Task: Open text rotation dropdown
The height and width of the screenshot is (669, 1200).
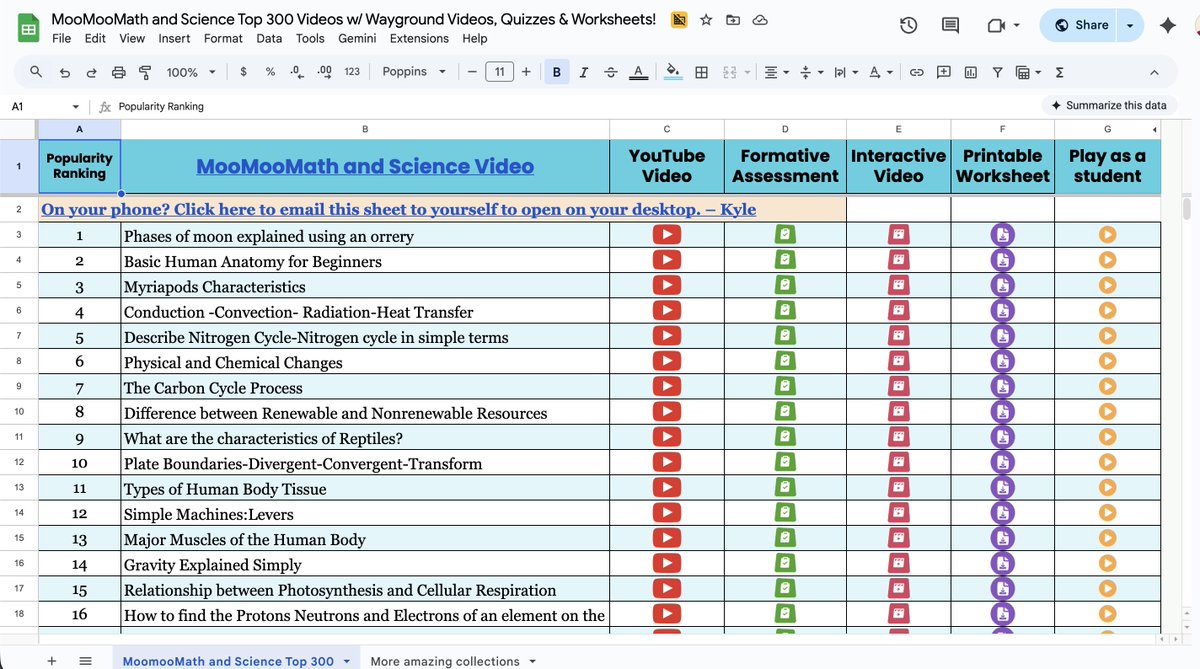Action: (x=880, y=72)
